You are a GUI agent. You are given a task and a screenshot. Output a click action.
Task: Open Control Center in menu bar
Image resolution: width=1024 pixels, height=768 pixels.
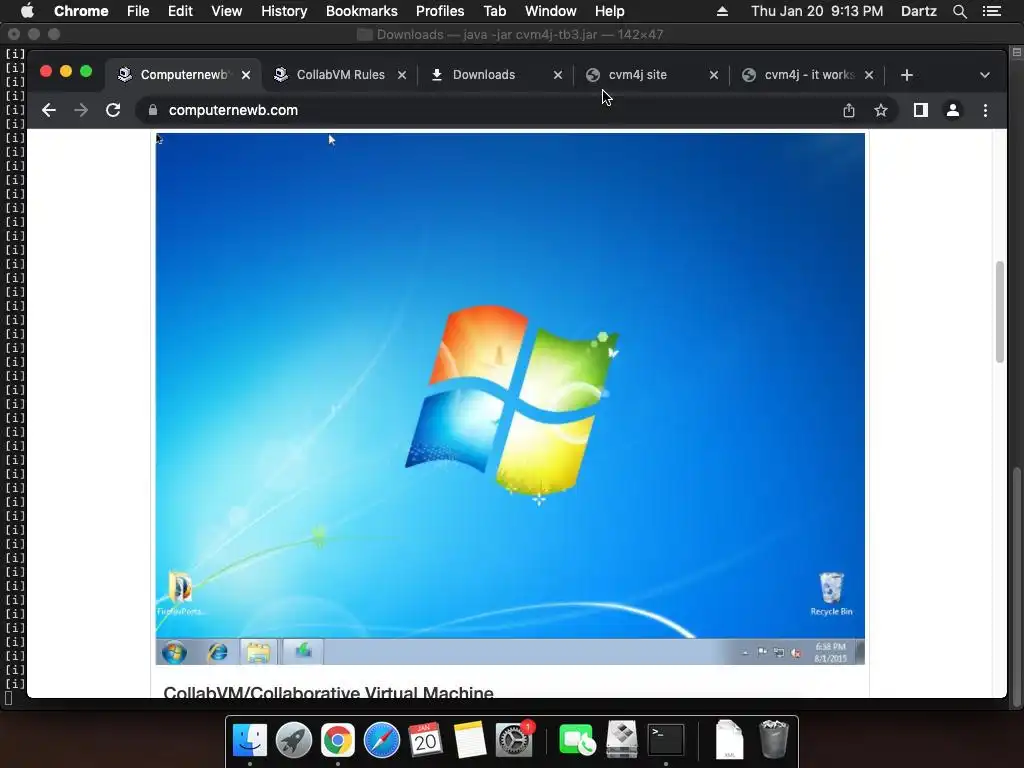tap(991, 11)
